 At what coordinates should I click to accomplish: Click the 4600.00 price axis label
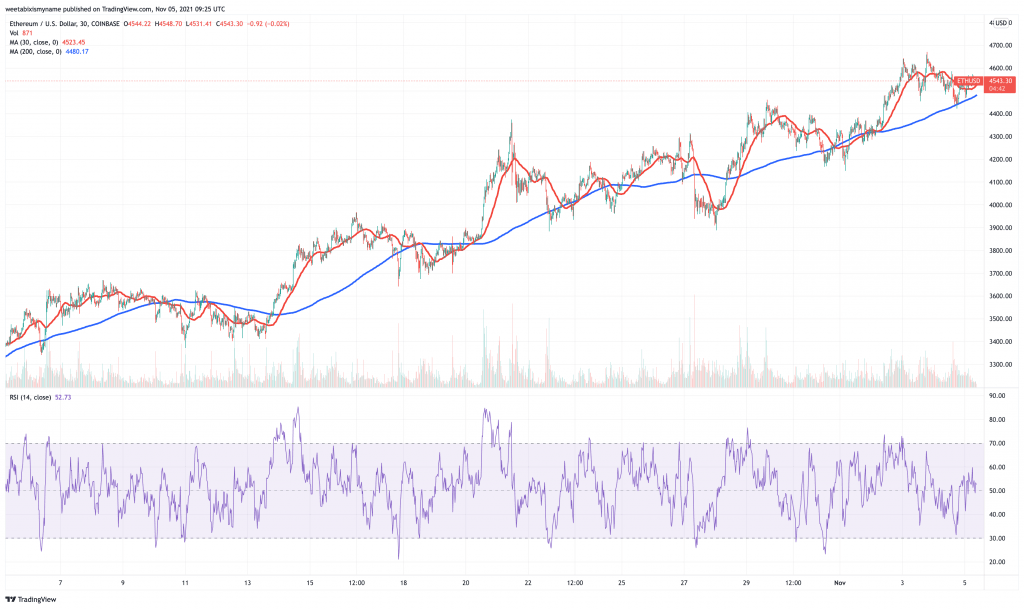click(x=1000, y=69)
